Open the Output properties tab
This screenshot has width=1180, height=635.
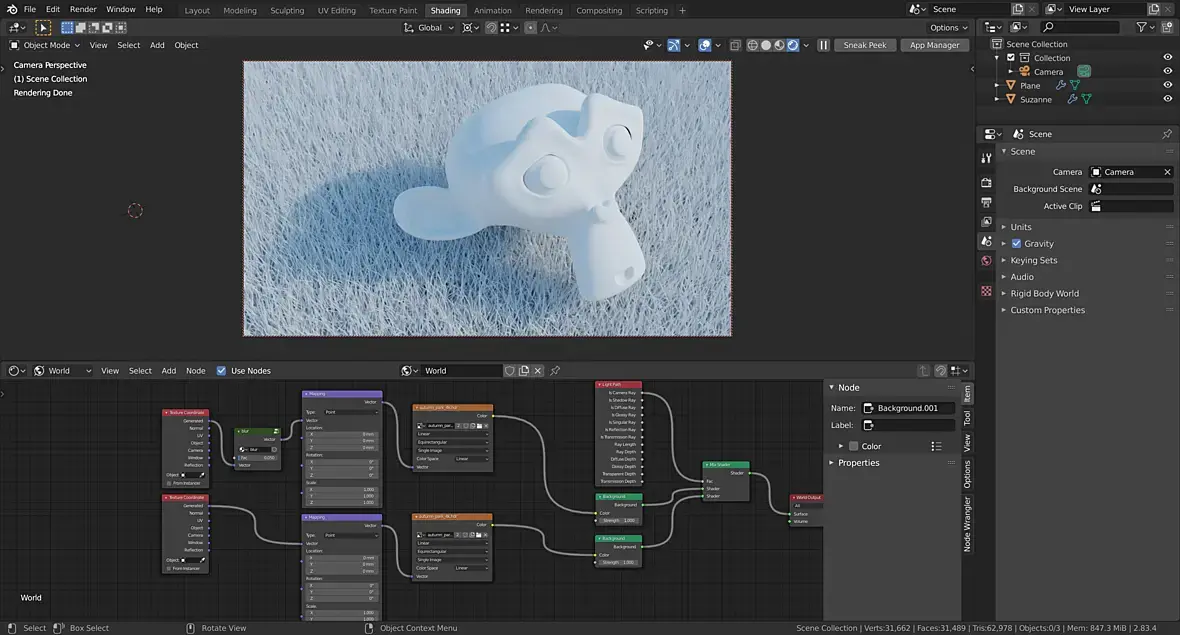click(986, 202)
